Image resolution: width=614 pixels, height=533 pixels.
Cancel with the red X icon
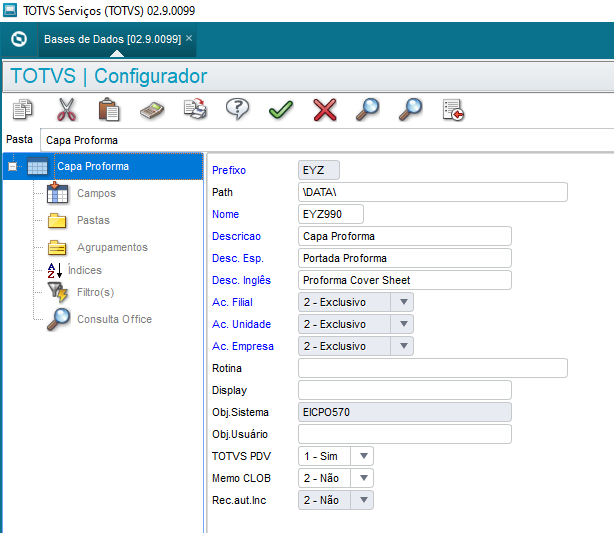pyautogui.click(x=325, y=110)
